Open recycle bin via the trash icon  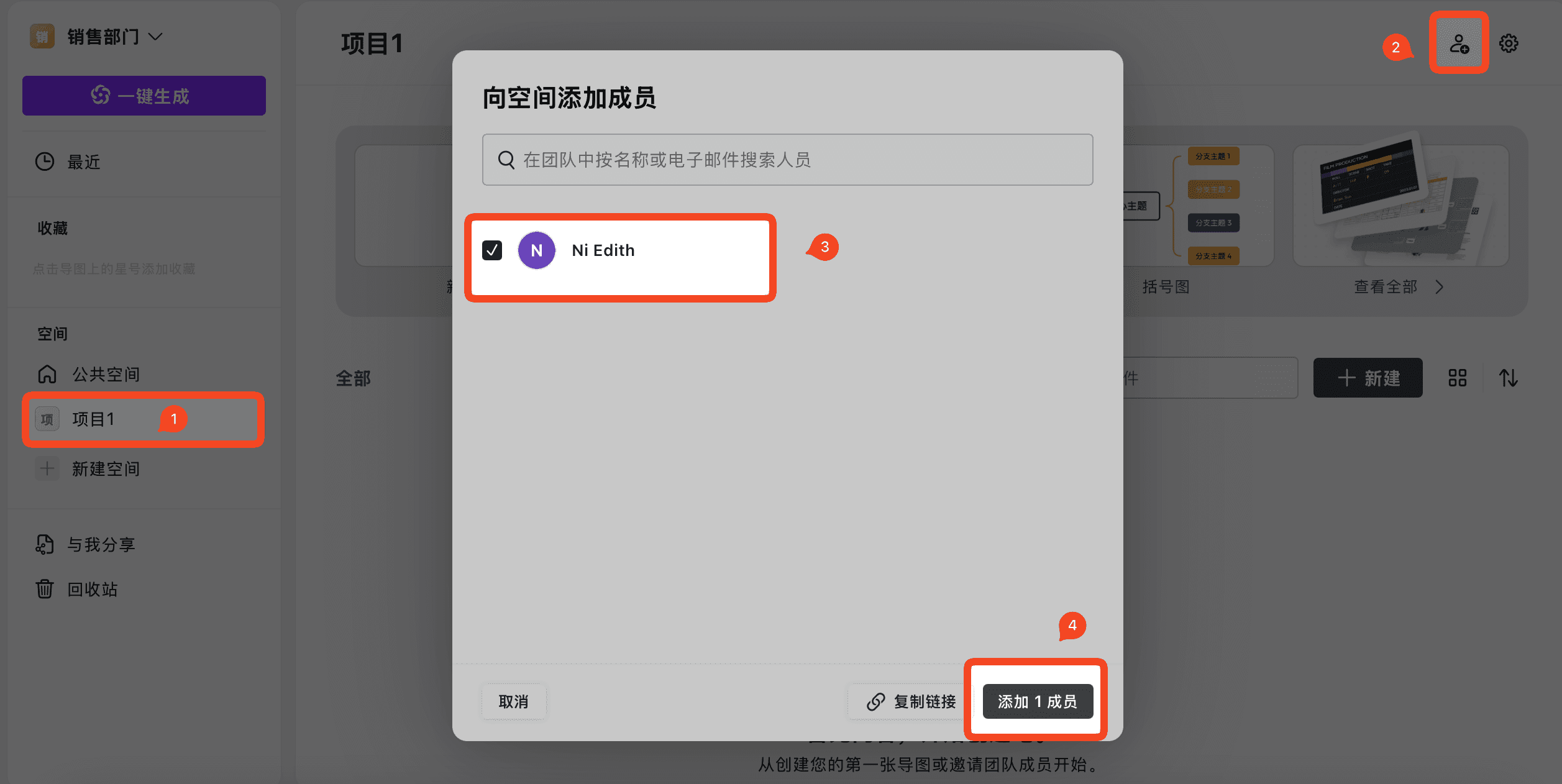pyautogui.click(x=45, y=588)
